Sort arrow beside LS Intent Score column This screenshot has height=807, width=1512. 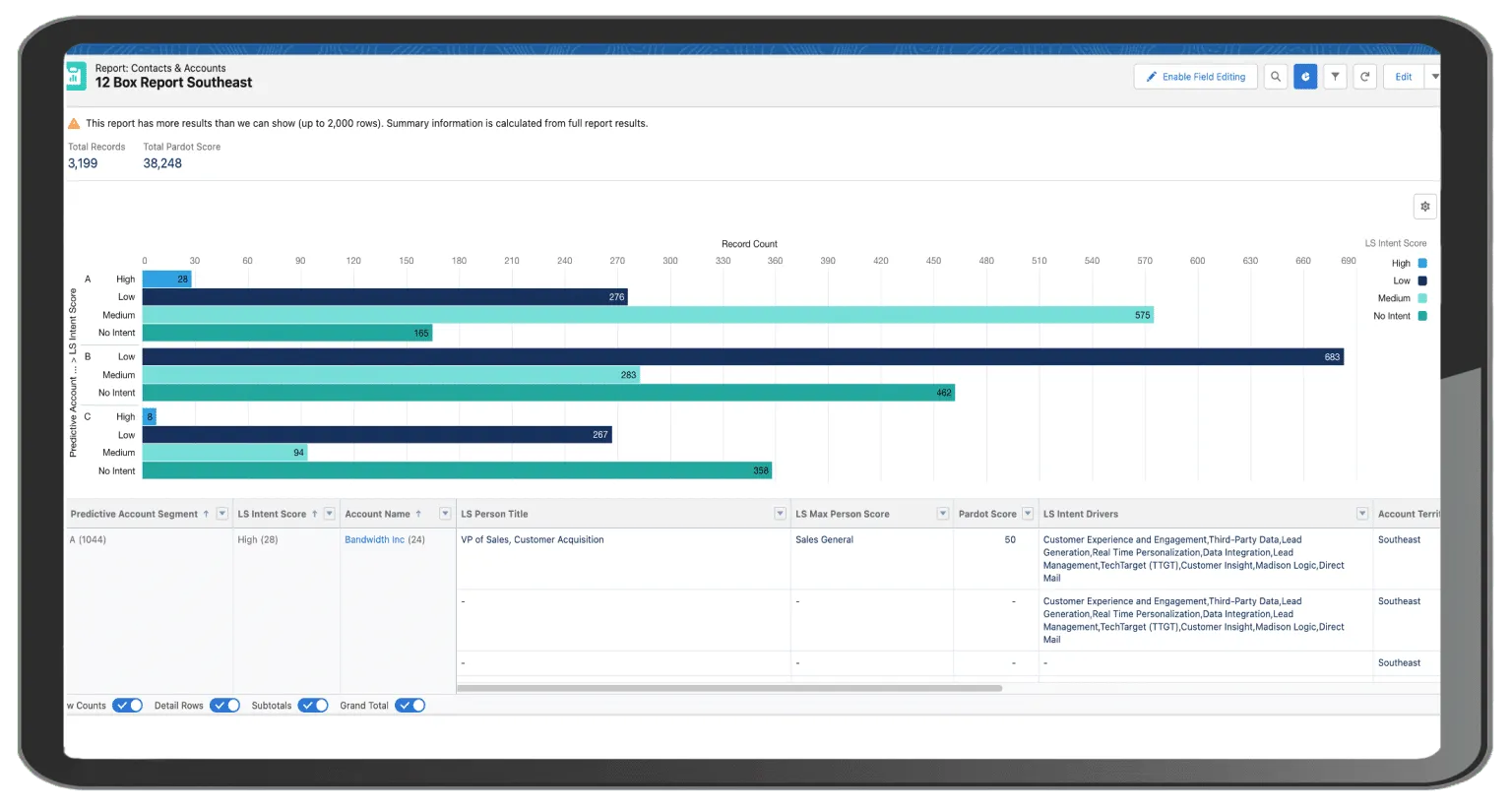tap(315, 514)
